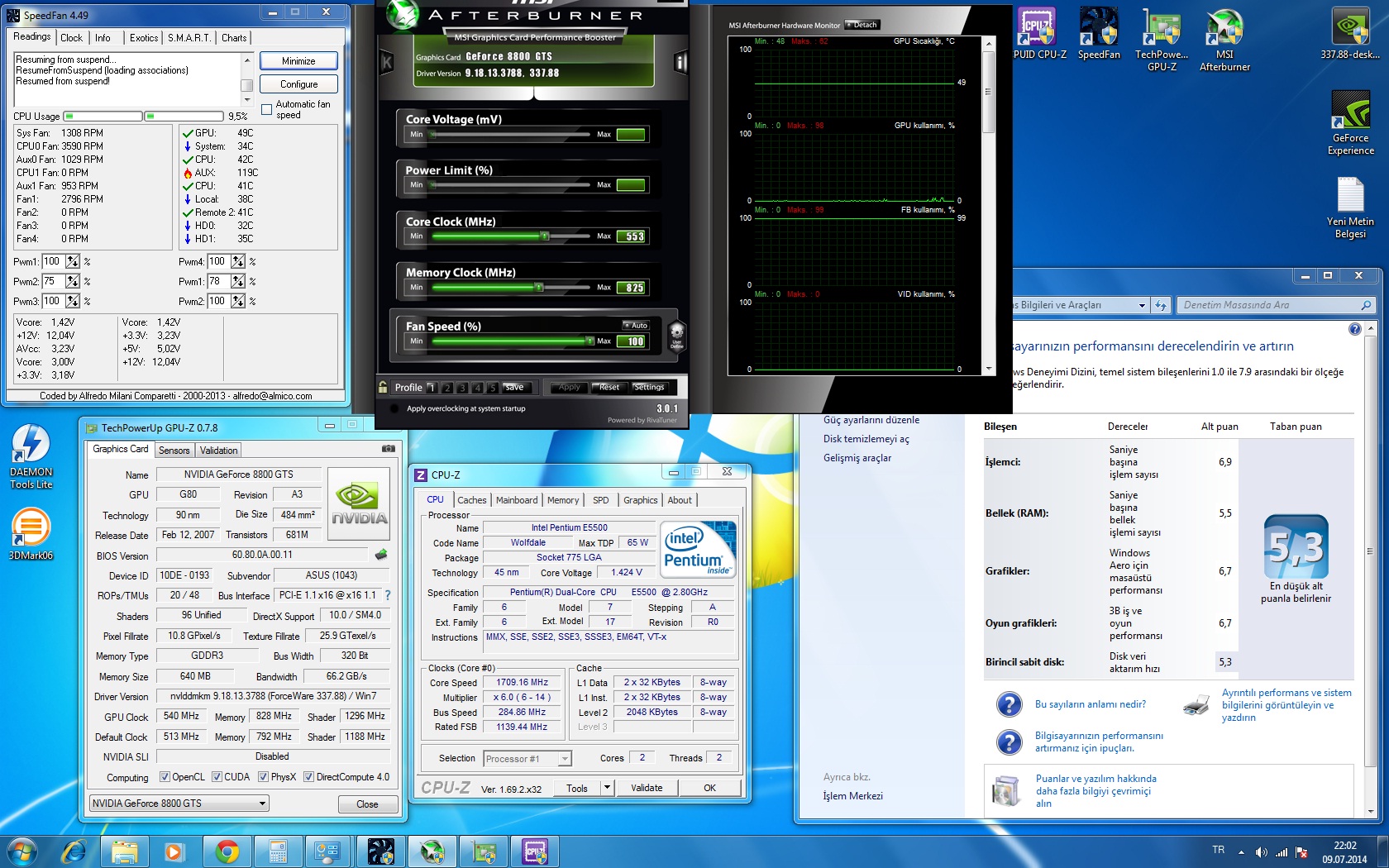This screenshot has height=868, width=1389.
Task: Expand the CPU-Z Tools dropdown arrow
Action: [608, 788]
